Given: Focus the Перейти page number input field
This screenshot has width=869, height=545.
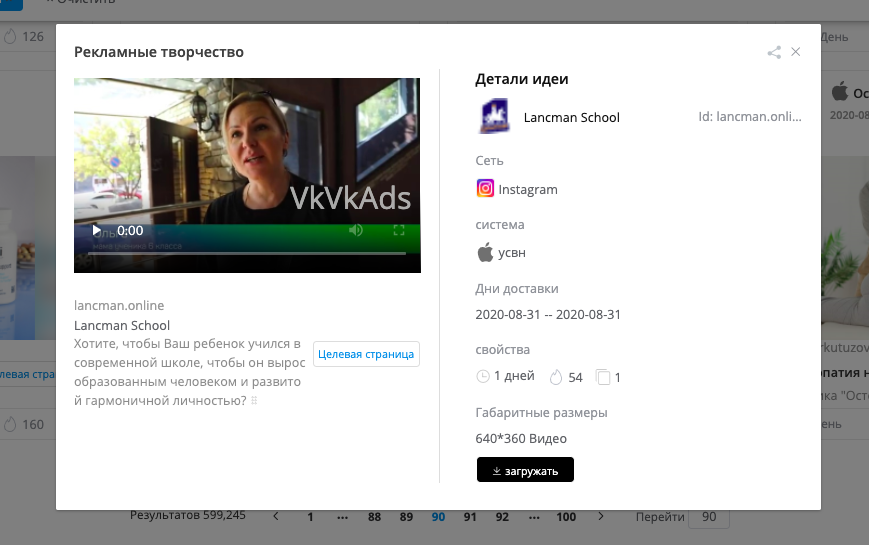Looking at the screenshot, I should point(709,517).
